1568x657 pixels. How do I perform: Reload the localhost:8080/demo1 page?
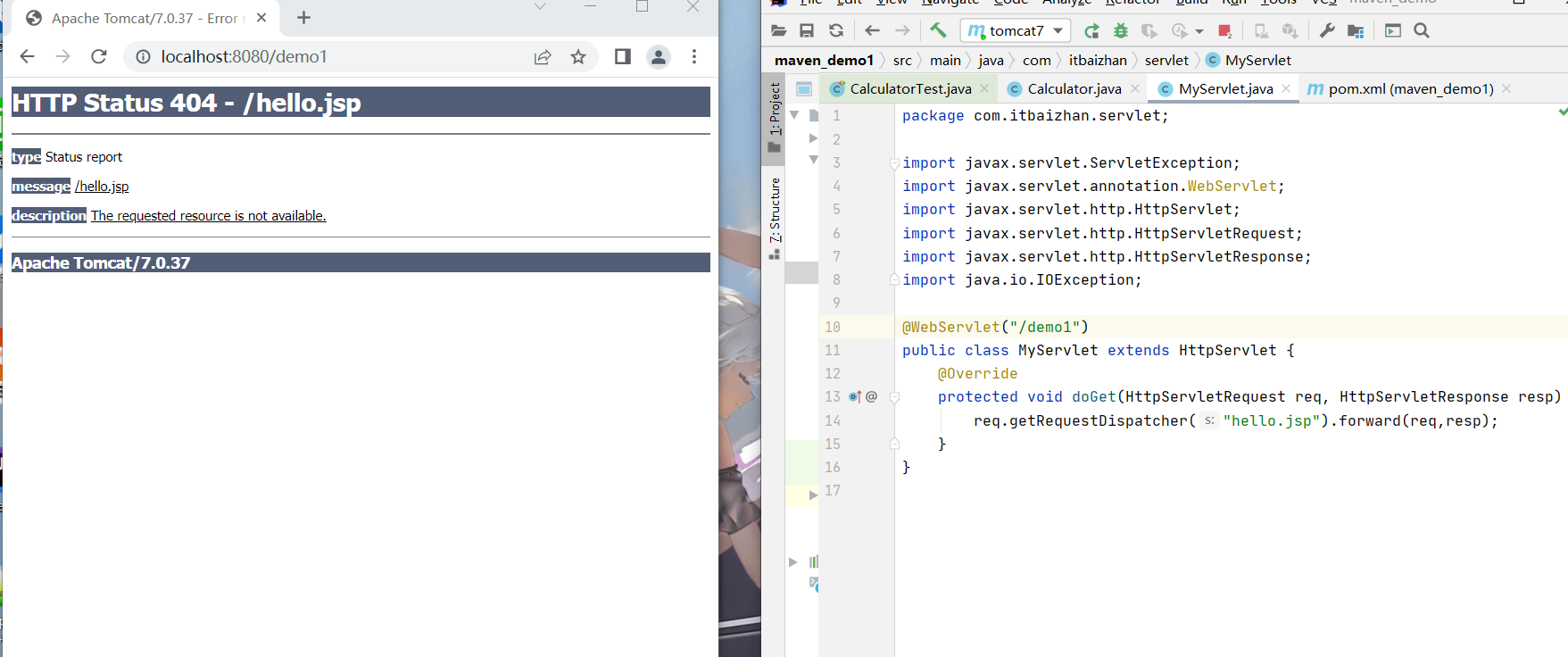tap(99, 56)
